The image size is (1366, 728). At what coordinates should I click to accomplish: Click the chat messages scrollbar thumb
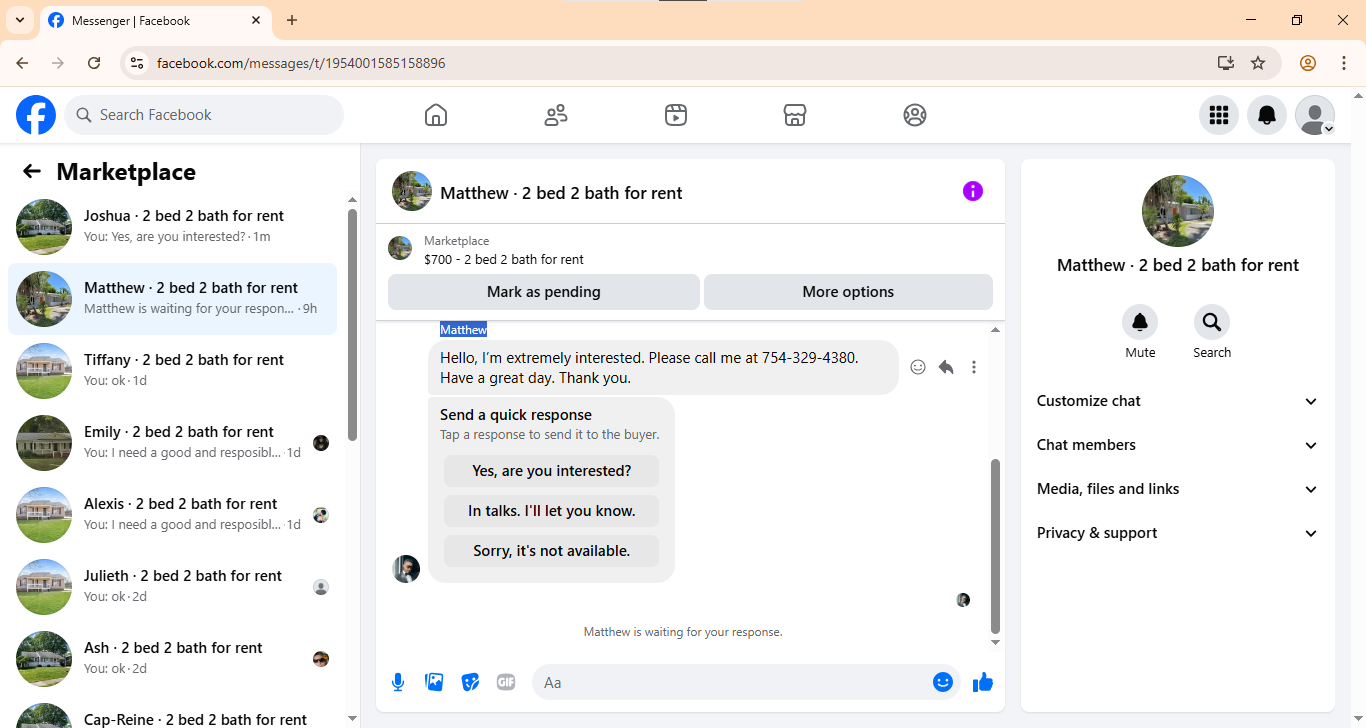(x=995, y=546)
